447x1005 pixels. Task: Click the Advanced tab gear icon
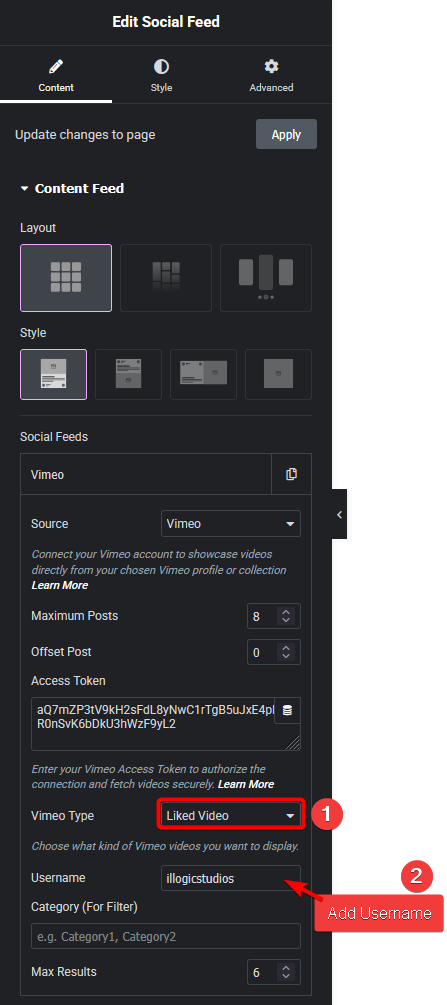[271, 66]
